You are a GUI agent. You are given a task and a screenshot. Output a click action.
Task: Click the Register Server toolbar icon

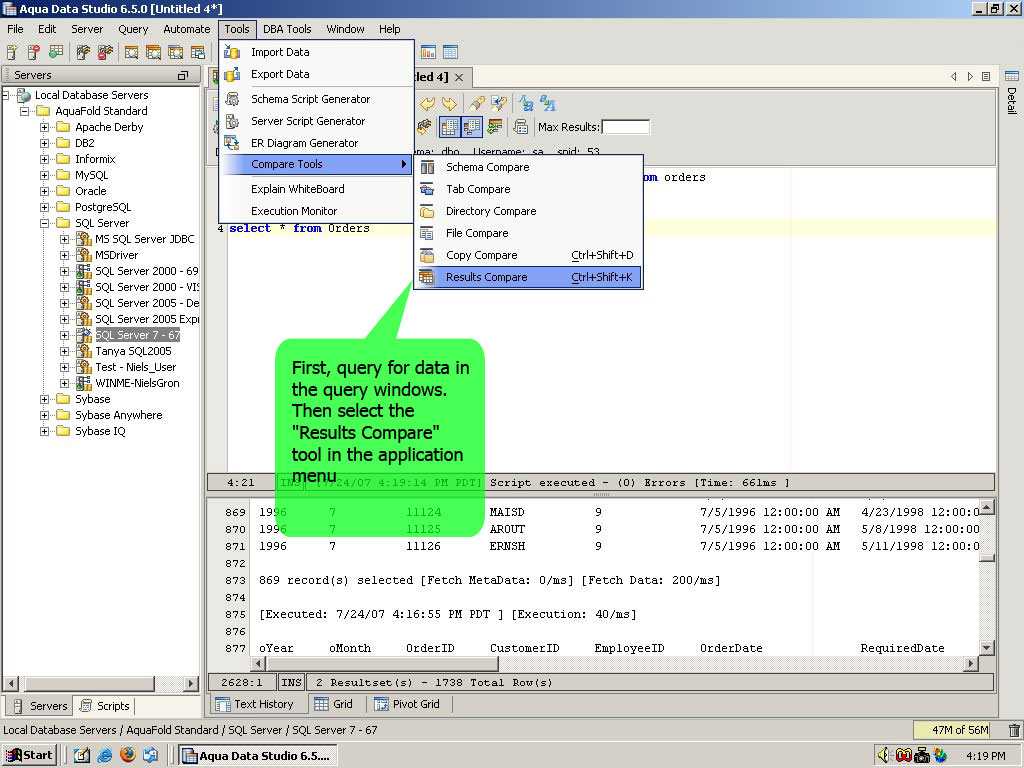(x=12, y=52)
